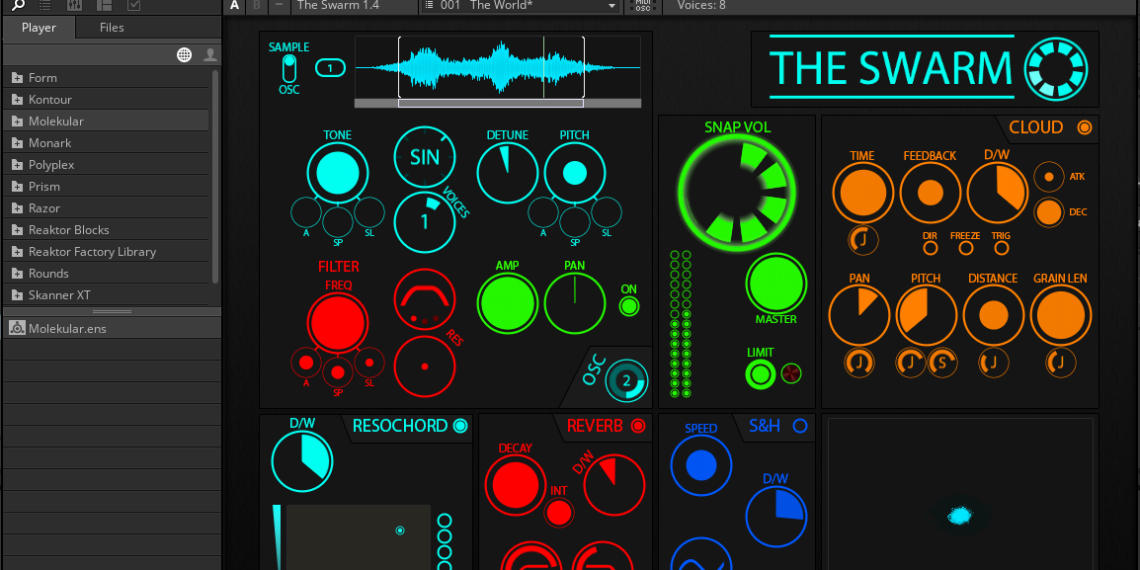Image resolution: width=1140 pixels, height=570 pixels.
Task: Click the user icon in the browser panel
Action: point(210,55)
